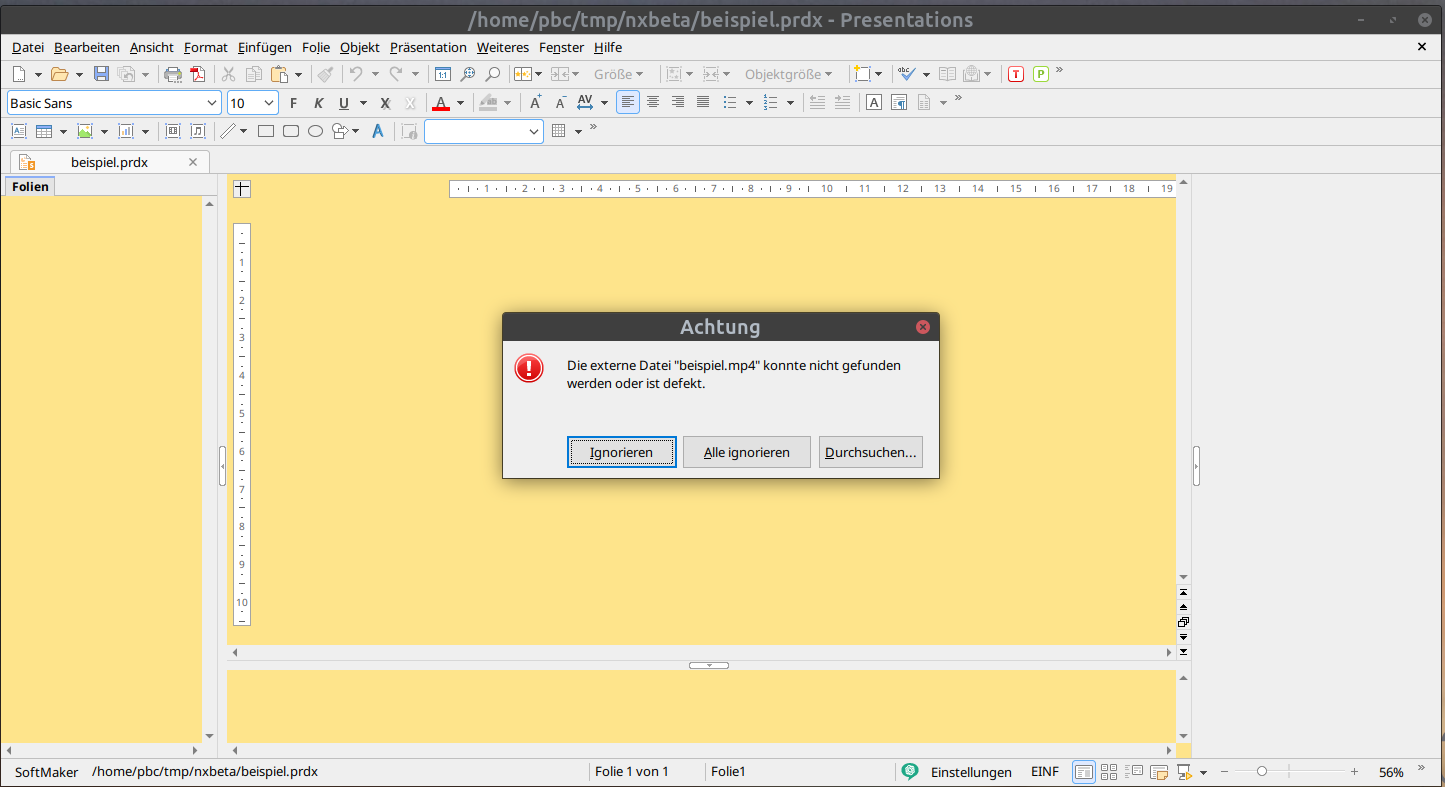Click the red T TextMaker icon
The height and width of the screenshot is (787, 1445).
pyautogui.click(x=1016, y=74)
